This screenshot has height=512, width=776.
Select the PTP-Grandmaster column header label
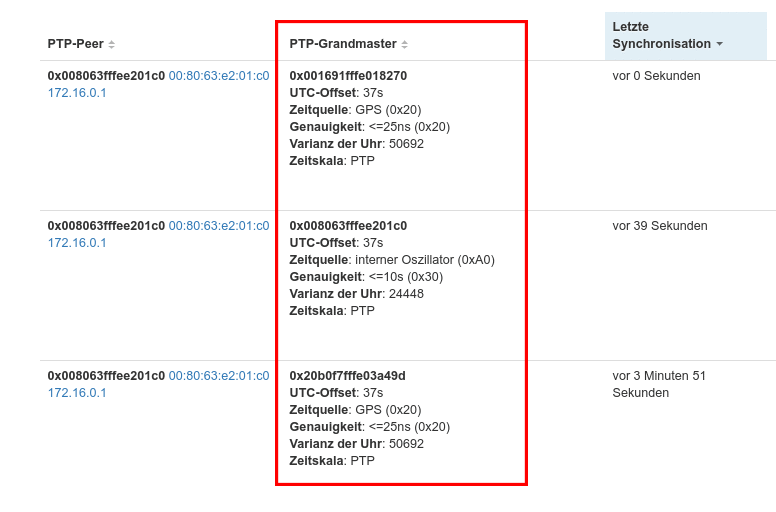[x=343, y=44]
